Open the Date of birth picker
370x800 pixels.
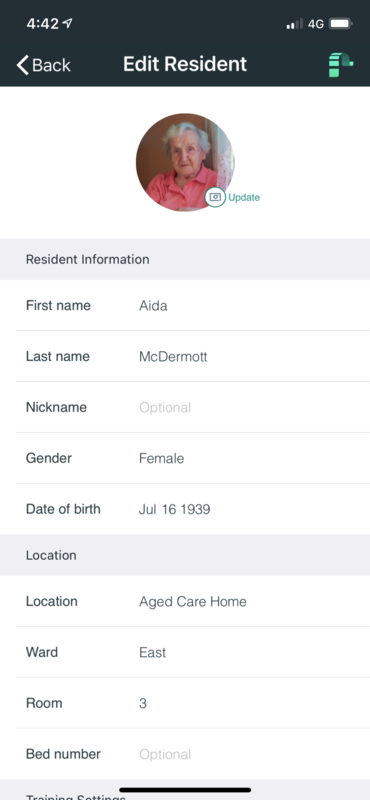point(193,509)
